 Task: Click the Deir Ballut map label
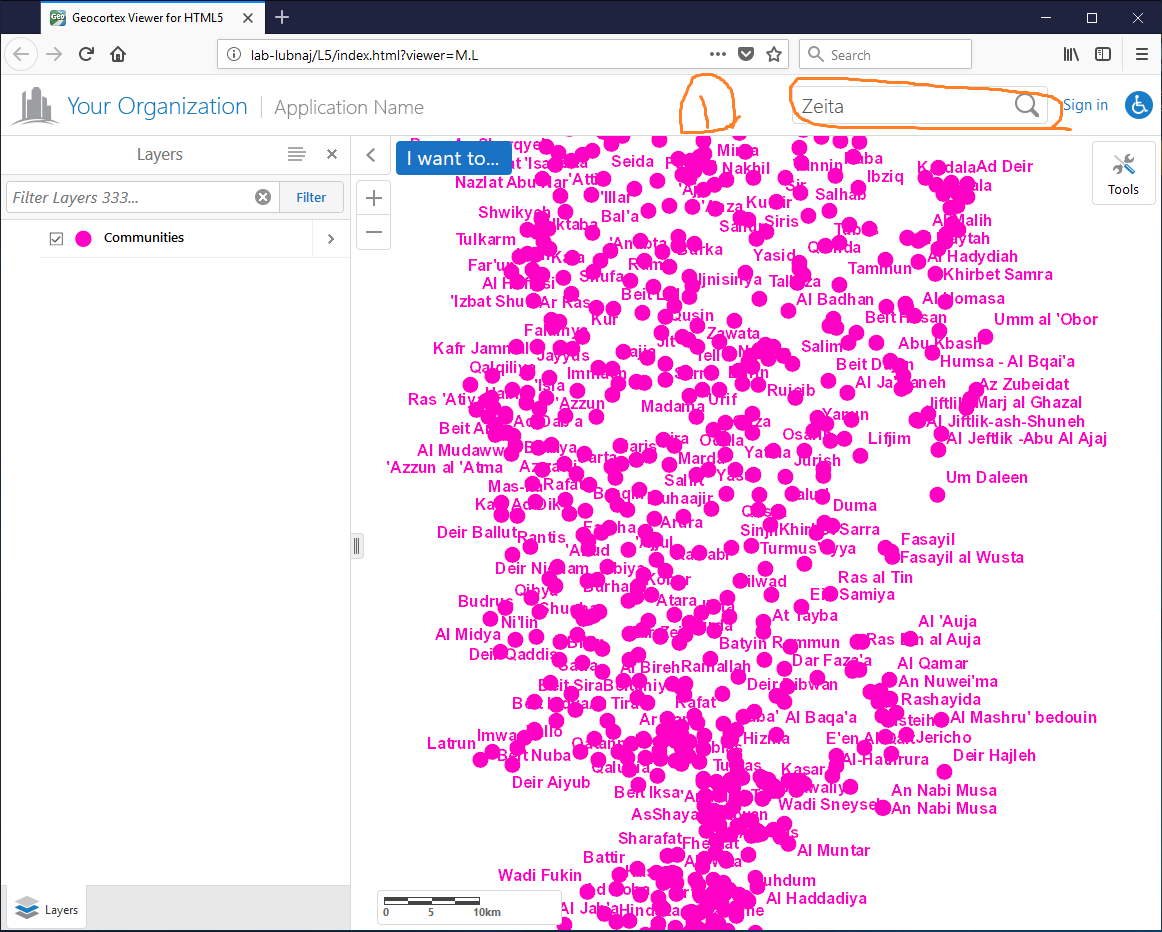click(477, 533)
